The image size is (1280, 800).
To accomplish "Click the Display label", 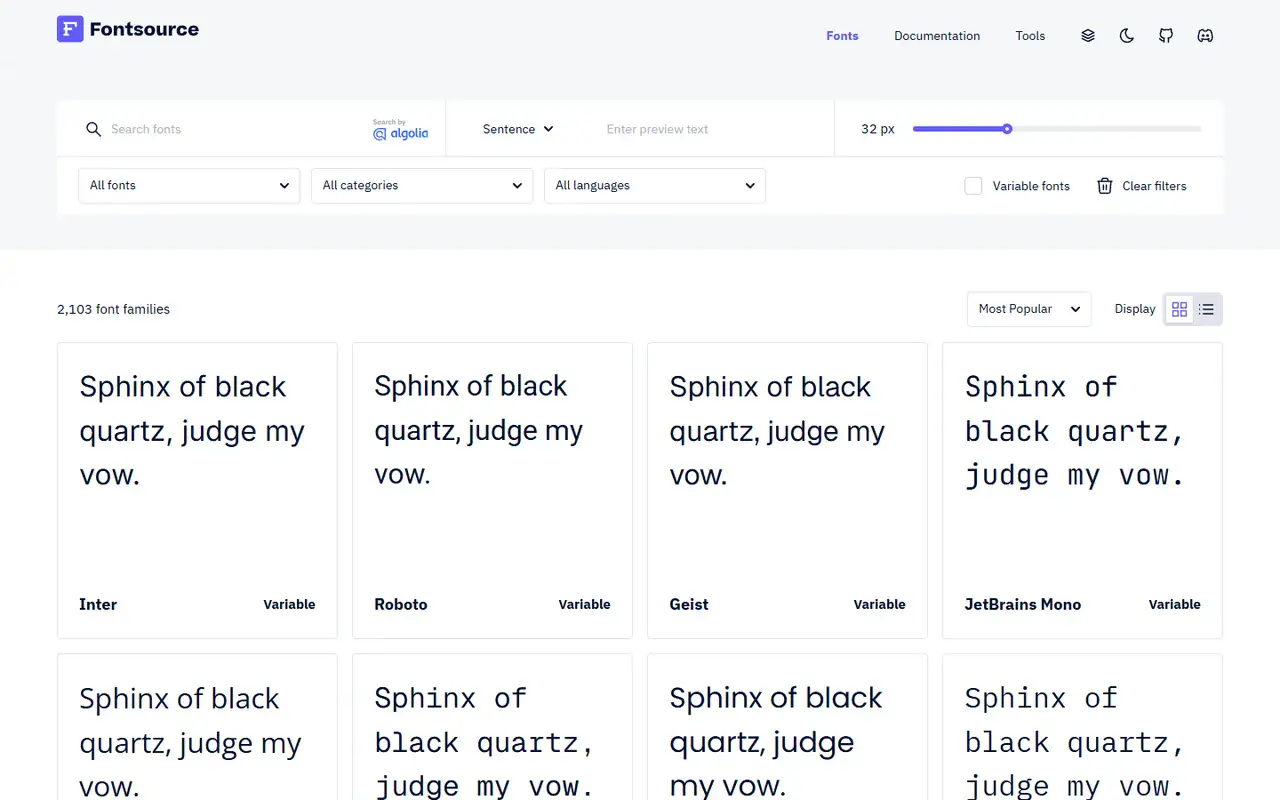I will click(x=1135, y=309).
